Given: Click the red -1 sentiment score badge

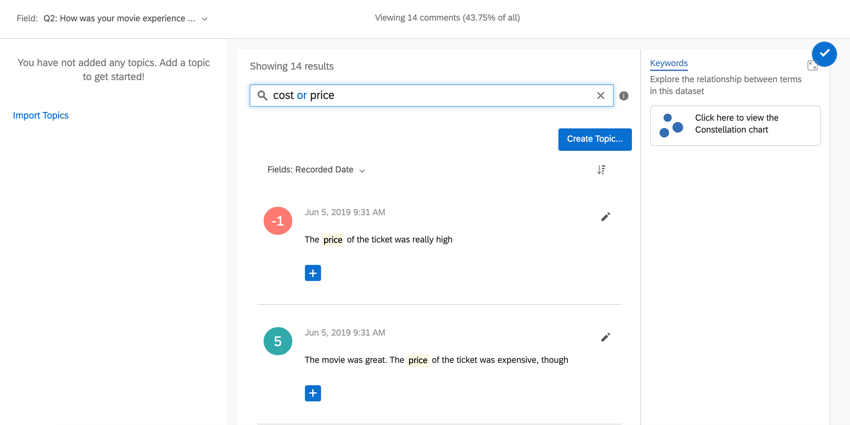Looking at the screenshot, I should tap(278, 221).
